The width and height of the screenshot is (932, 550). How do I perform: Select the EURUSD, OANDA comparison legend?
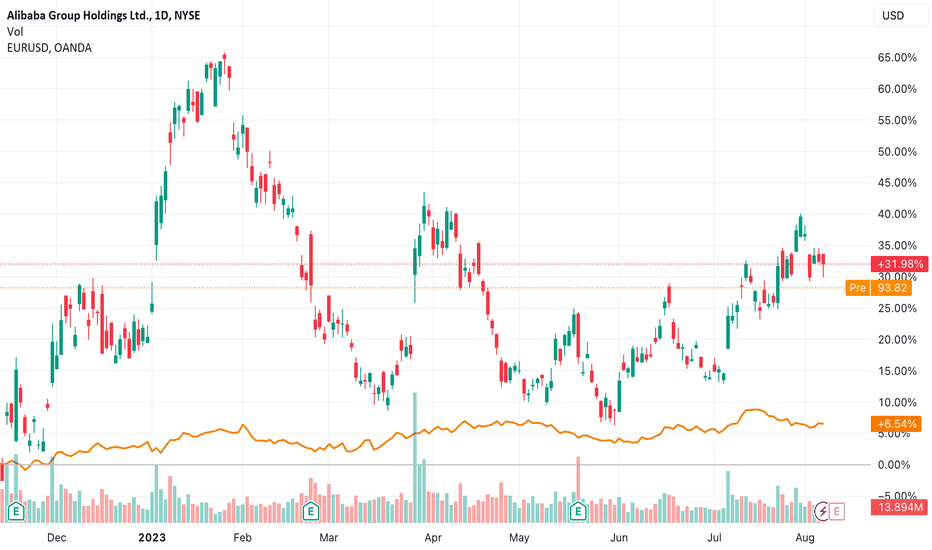click(49, 48)
